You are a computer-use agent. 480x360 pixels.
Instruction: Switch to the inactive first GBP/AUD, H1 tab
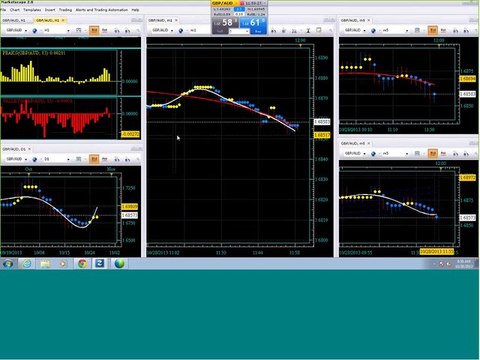point(14,20)
